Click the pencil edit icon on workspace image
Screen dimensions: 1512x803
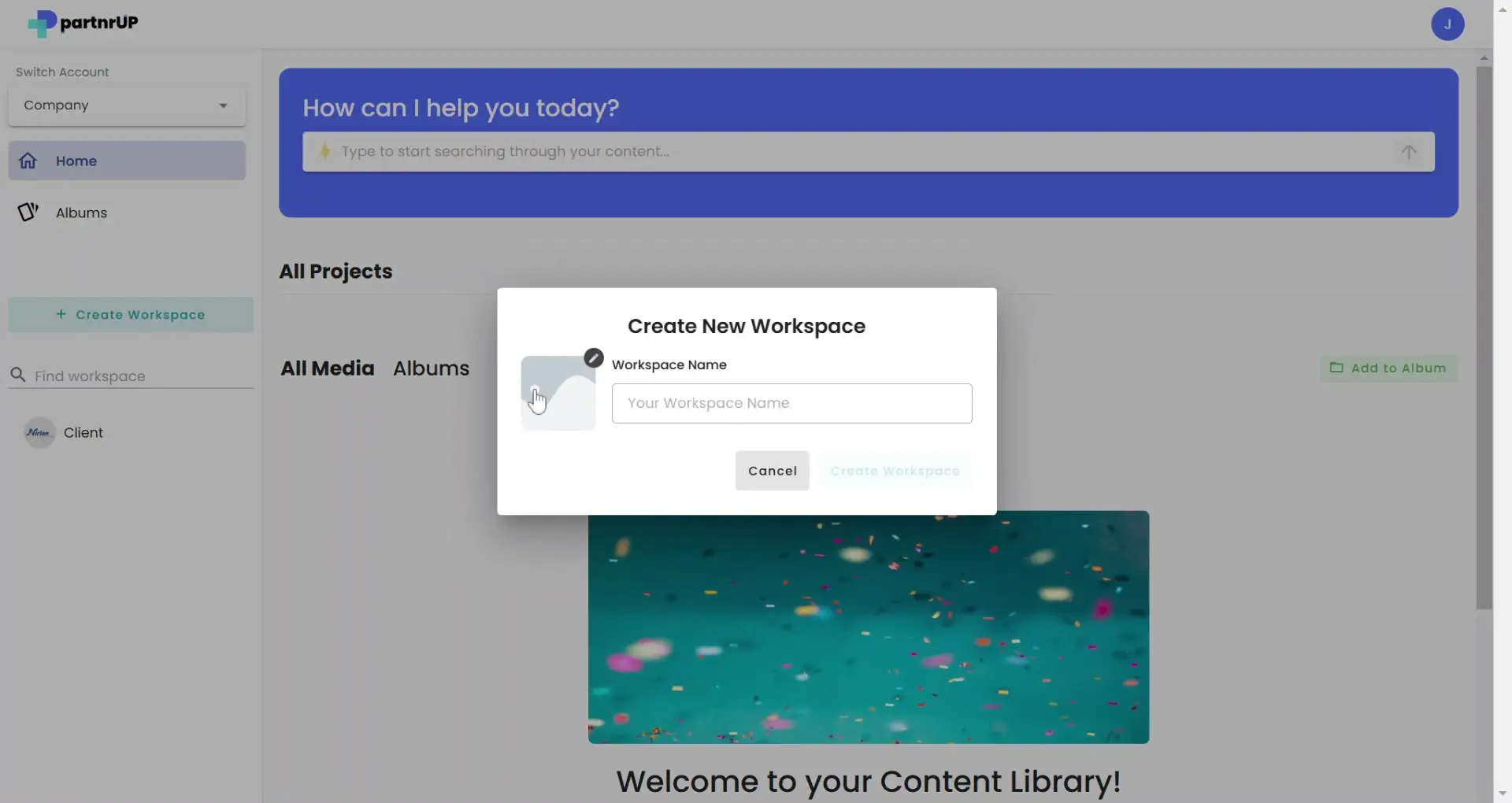[594, 357]
